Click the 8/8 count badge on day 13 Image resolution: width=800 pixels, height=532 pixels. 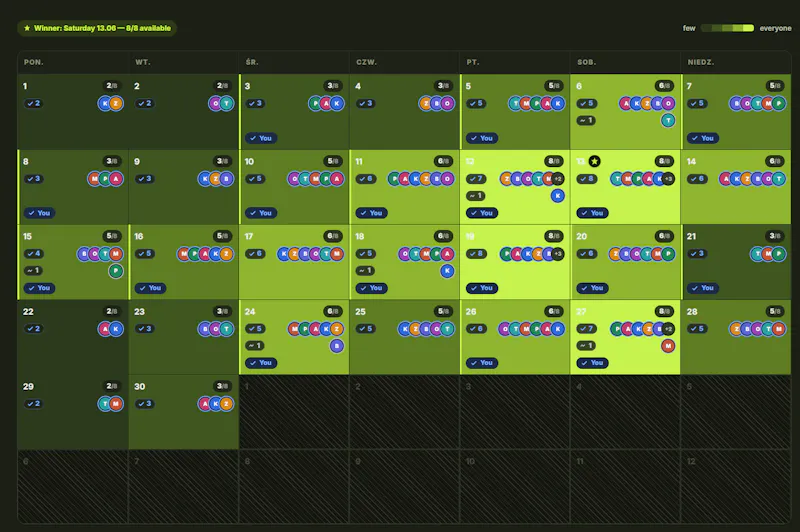click(x=664, y=161)
